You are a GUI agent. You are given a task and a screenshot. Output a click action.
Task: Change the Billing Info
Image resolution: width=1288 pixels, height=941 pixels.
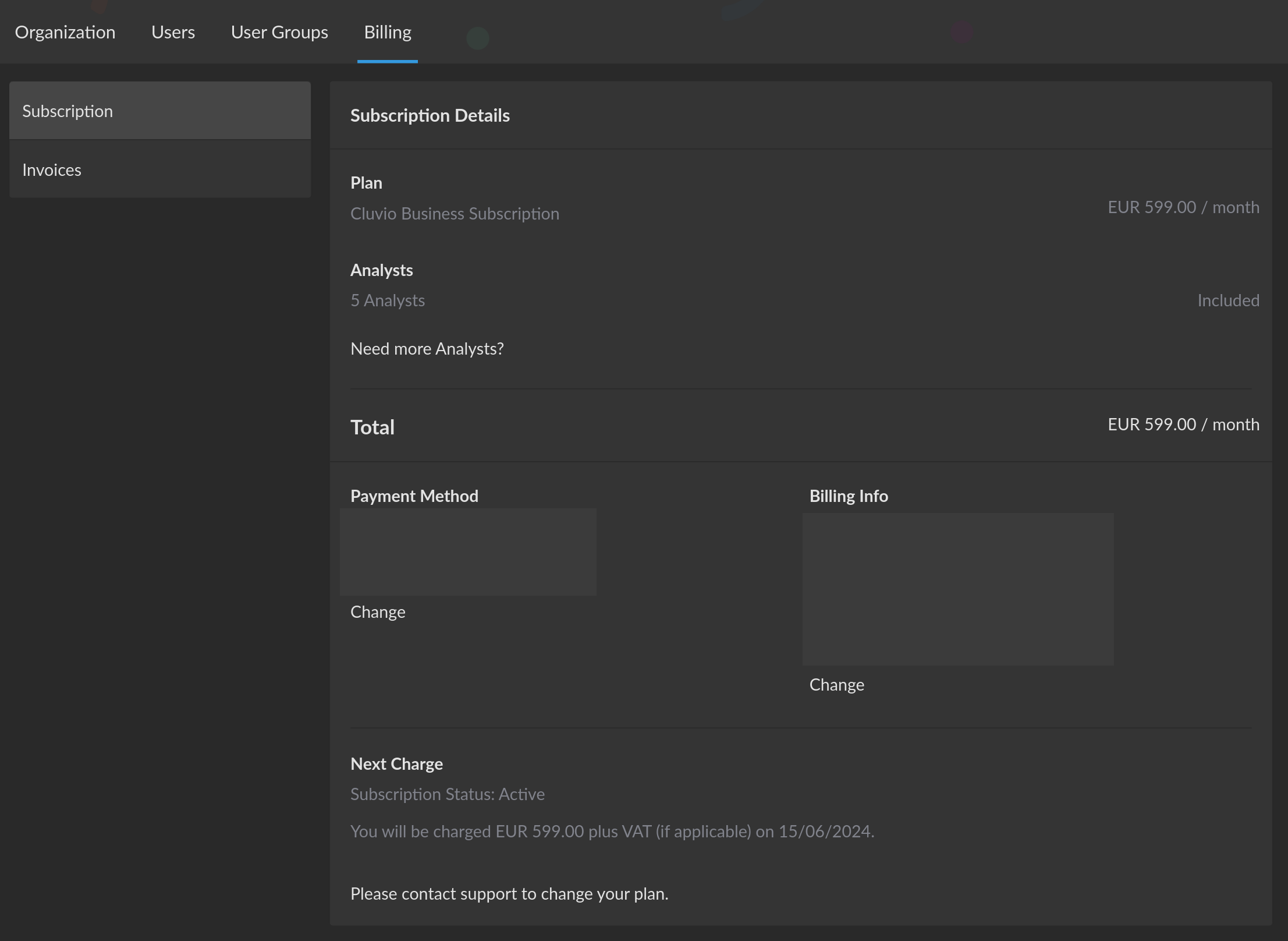(x=837, y=685)
